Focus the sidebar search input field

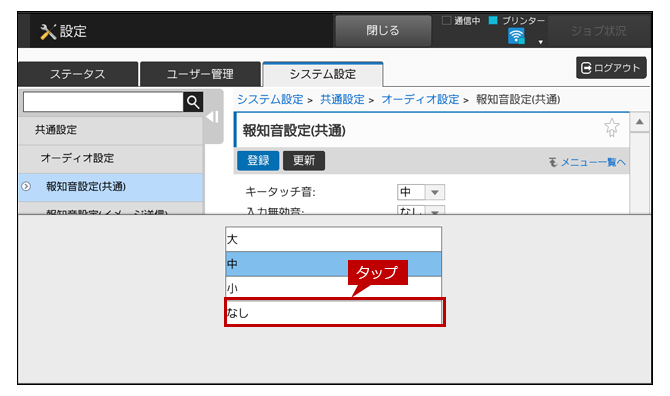pos(103,102)
